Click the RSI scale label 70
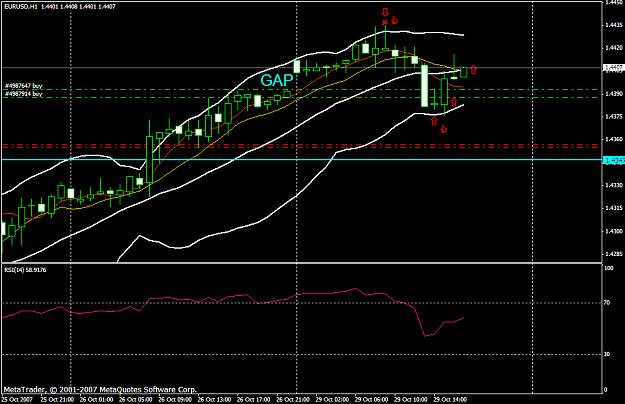 click(x=607, y=303)
